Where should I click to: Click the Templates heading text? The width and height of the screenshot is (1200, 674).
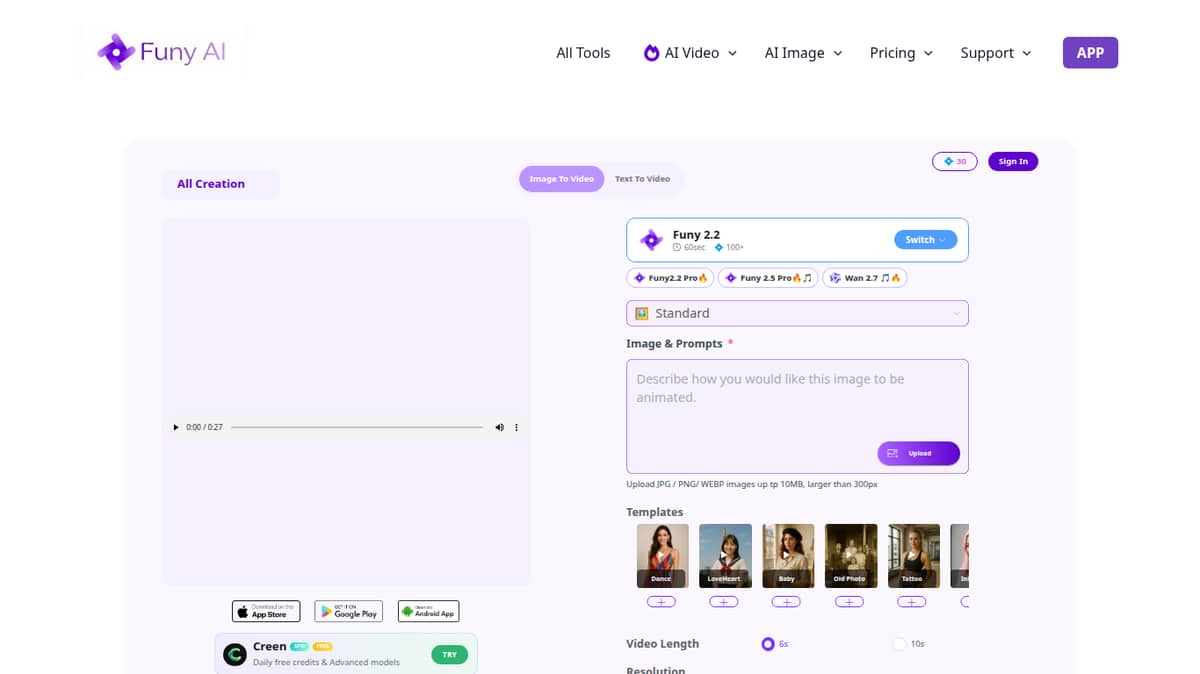coord(655,512)
